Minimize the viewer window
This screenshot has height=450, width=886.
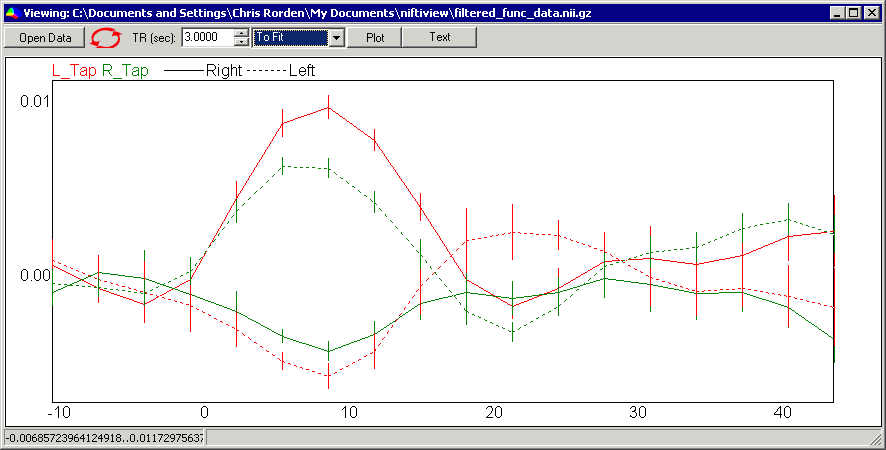pos(839,12)
